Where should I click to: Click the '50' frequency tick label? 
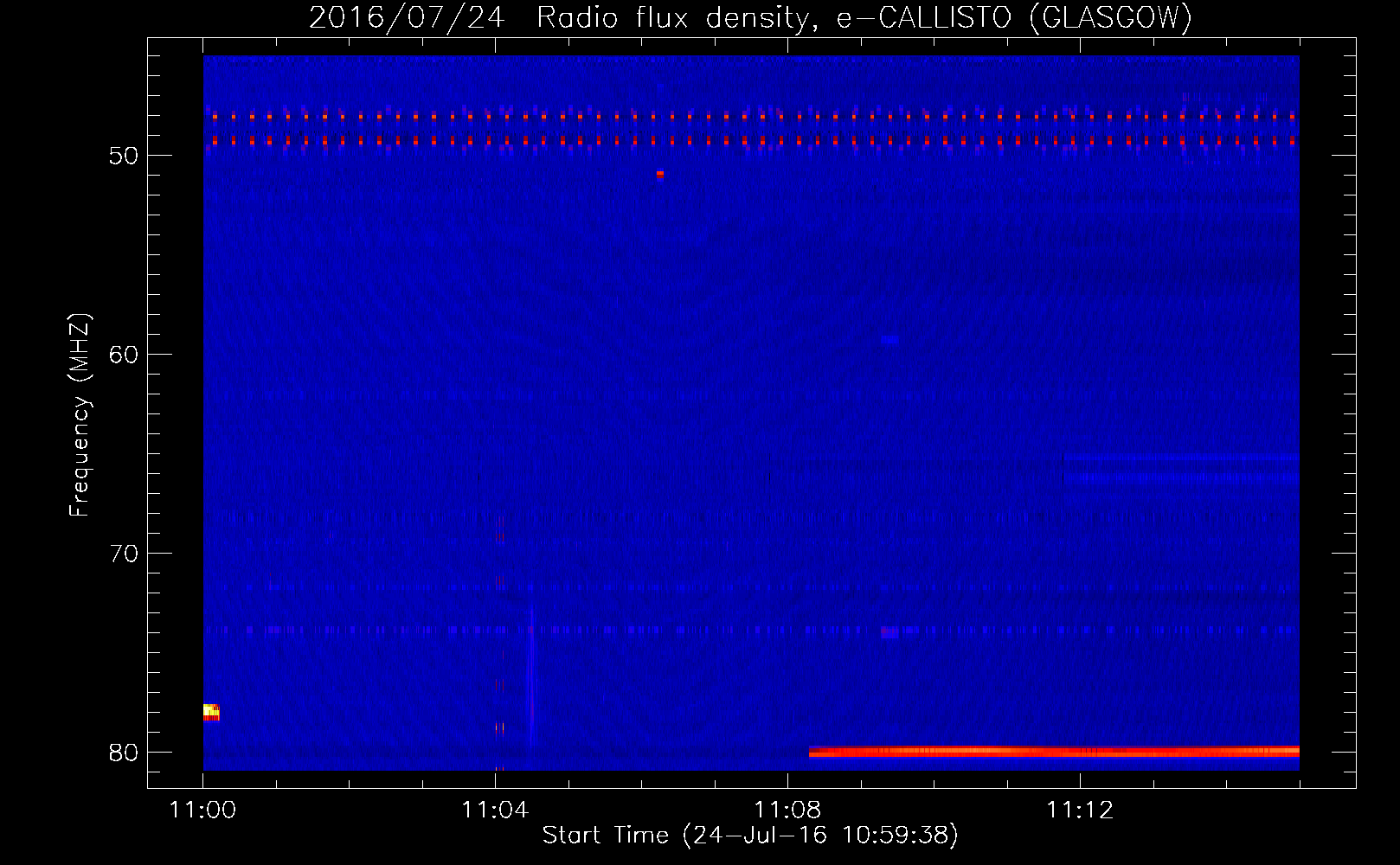click(125, 156)
